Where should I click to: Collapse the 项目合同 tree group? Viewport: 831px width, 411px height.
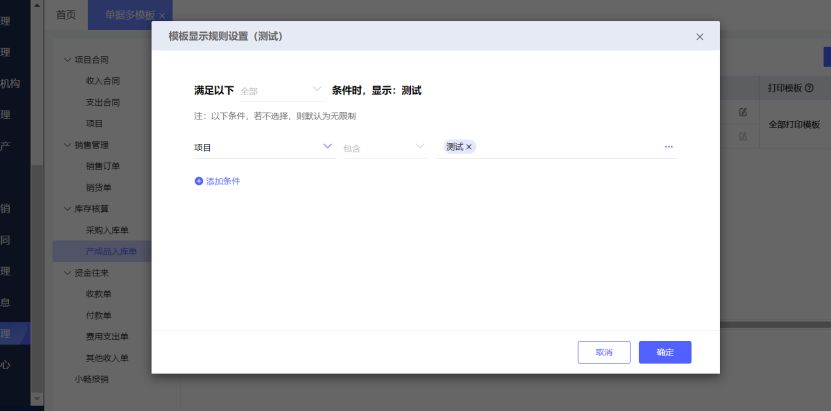click(68, 60)
